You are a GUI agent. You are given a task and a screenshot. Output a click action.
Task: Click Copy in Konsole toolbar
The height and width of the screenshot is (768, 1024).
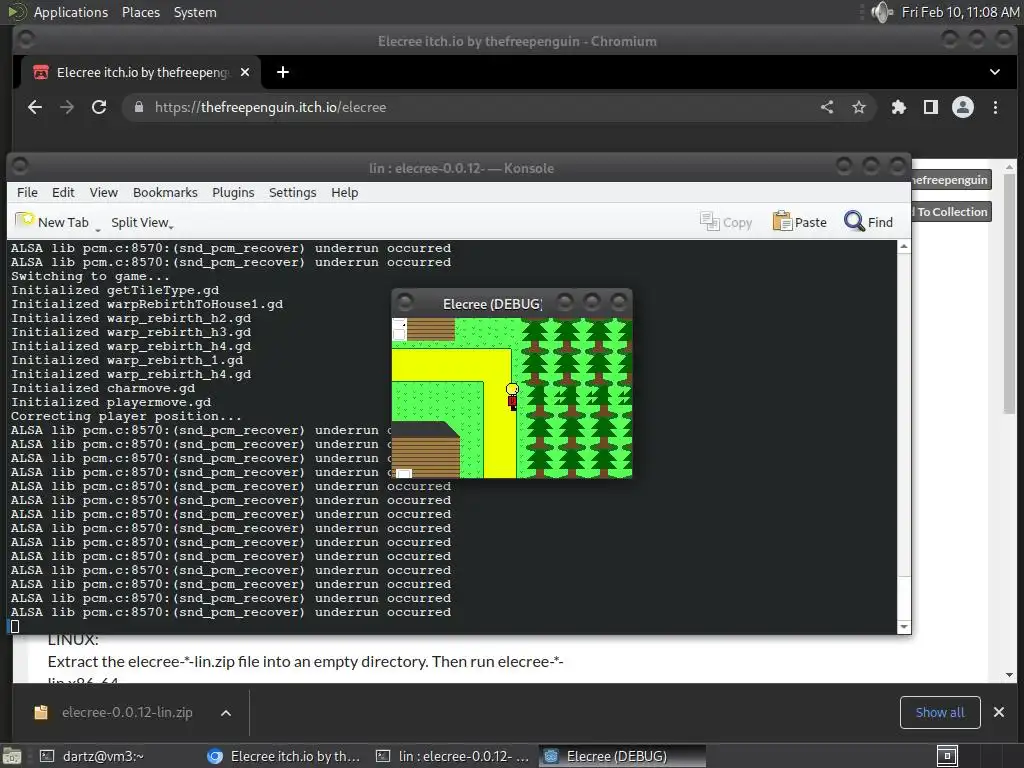pos(726,222)
